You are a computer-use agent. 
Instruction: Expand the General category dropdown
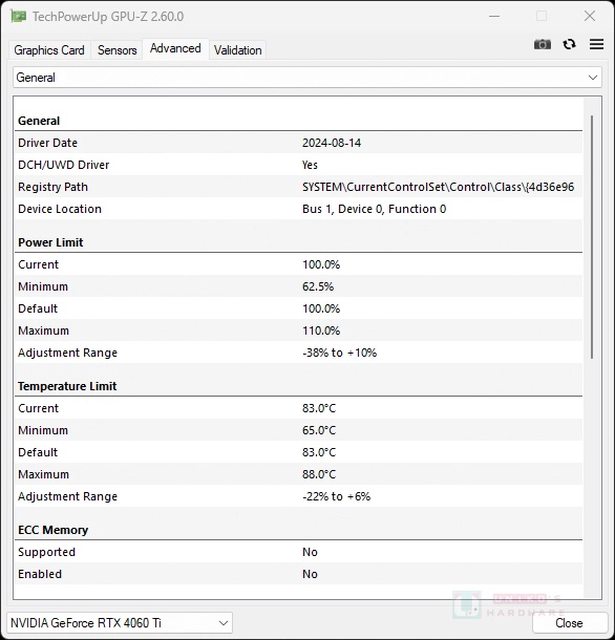[x=307, y=77]
